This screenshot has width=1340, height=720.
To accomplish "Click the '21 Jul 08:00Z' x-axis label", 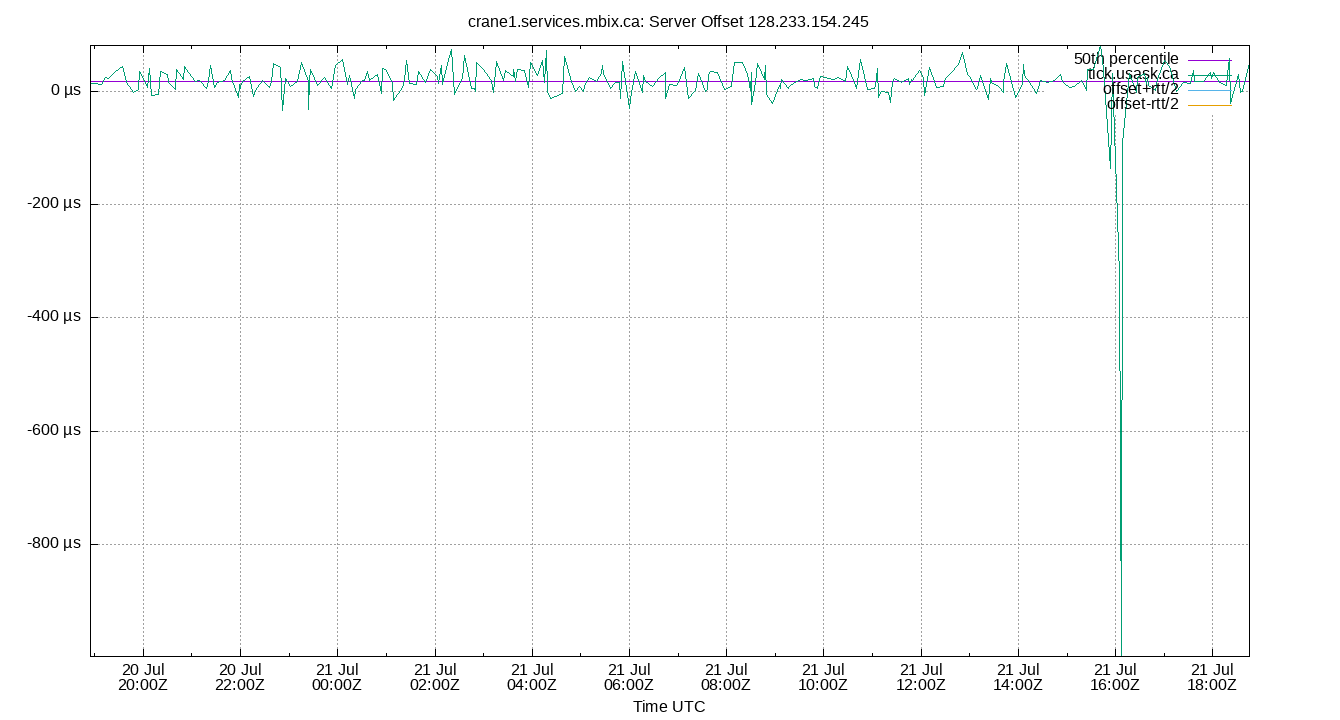I will (726, 677).
